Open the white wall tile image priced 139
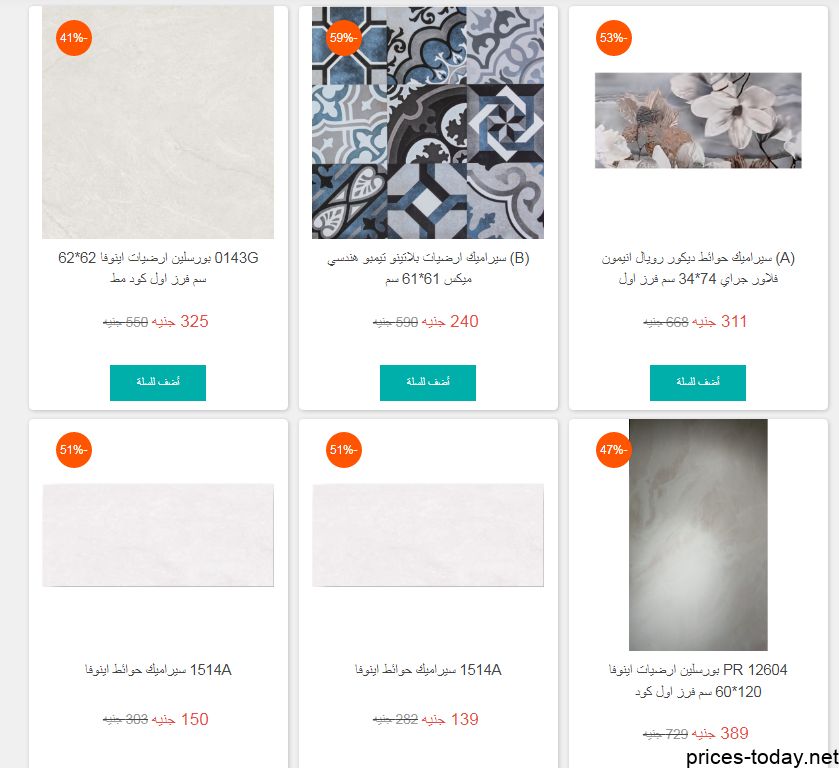This screenshot has width=839, height=768. point(428,535)
